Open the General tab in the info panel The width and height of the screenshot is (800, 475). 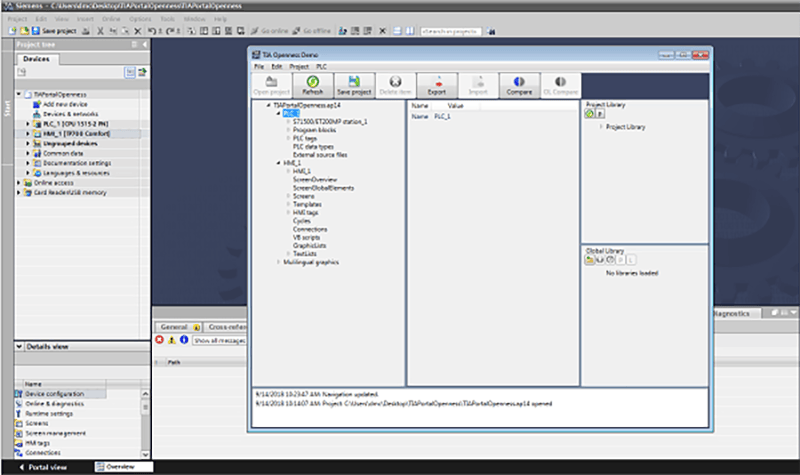point(179,327)
